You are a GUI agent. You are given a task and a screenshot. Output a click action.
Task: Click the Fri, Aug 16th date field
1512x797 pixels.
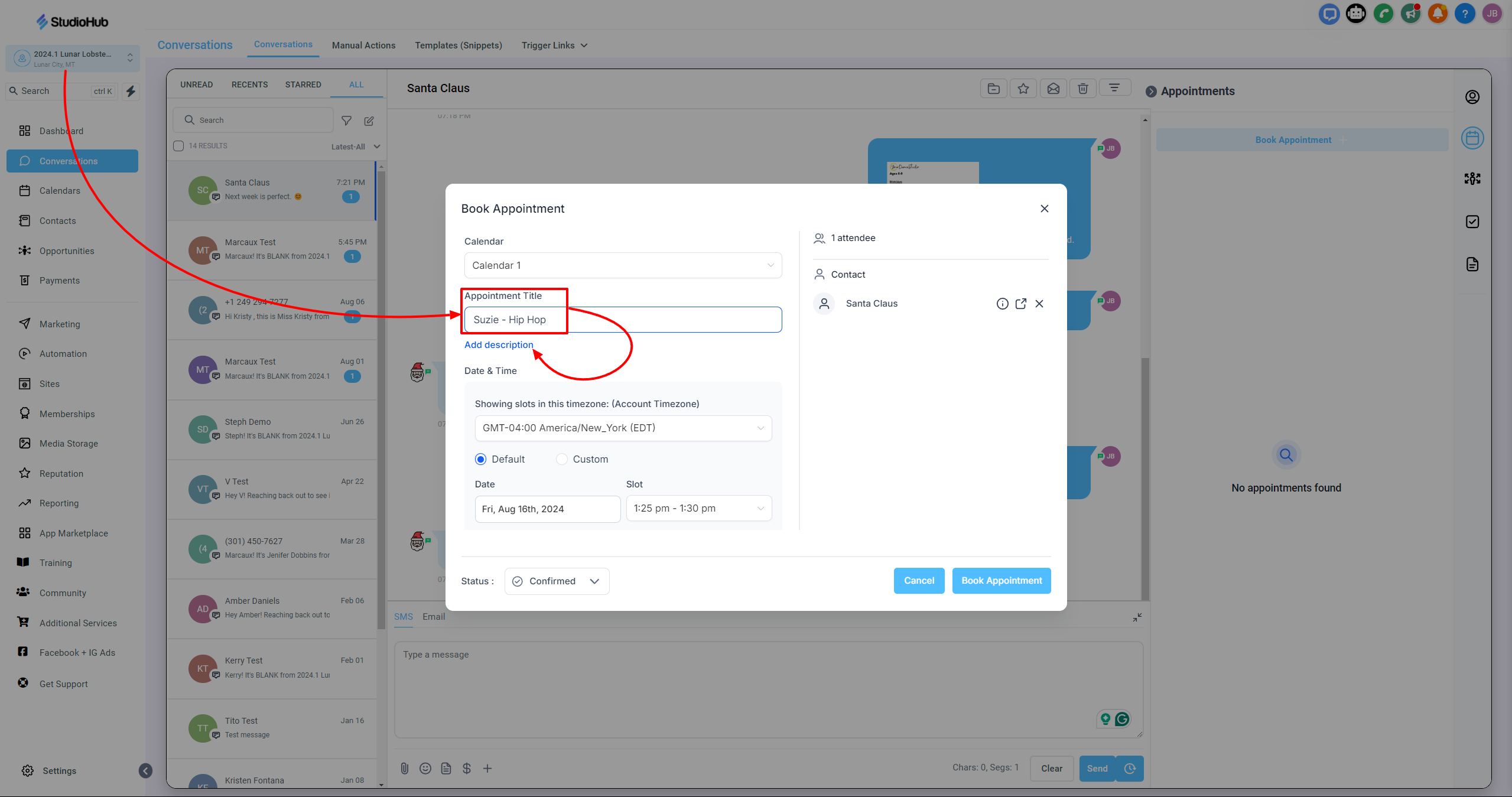pyautogui.click(x=547, y=509)
